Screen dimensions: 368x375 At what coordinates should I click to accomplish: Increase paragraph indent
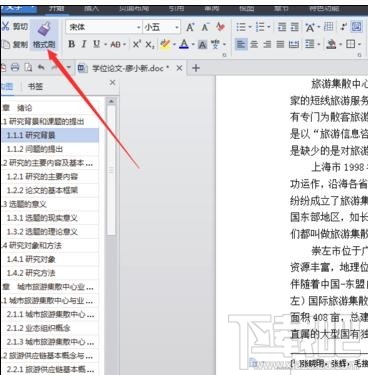tap(295, 27)
